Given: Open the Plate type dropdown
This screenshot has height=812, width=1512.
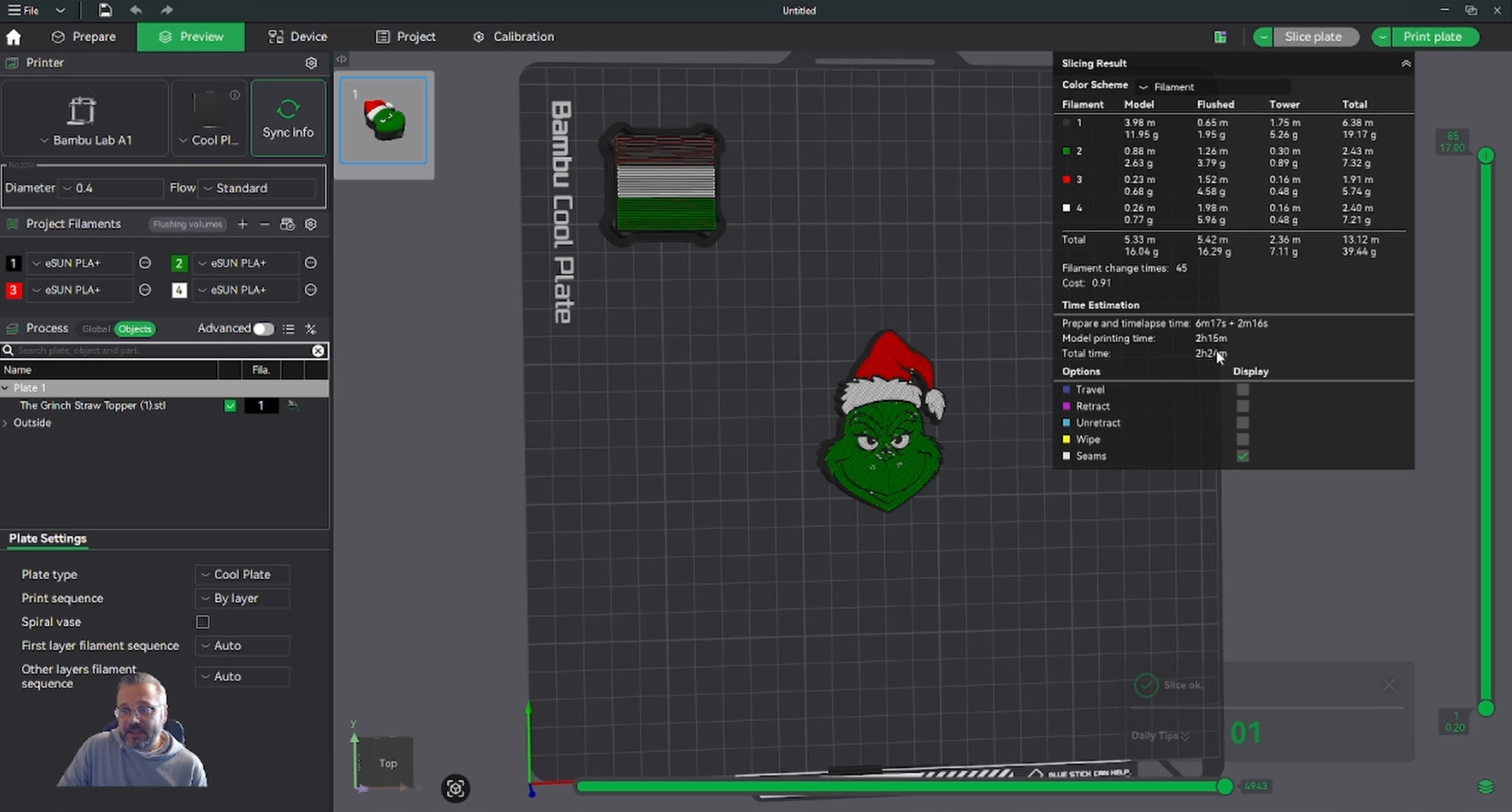Looking at the screenshot, I should pos(242,575).
